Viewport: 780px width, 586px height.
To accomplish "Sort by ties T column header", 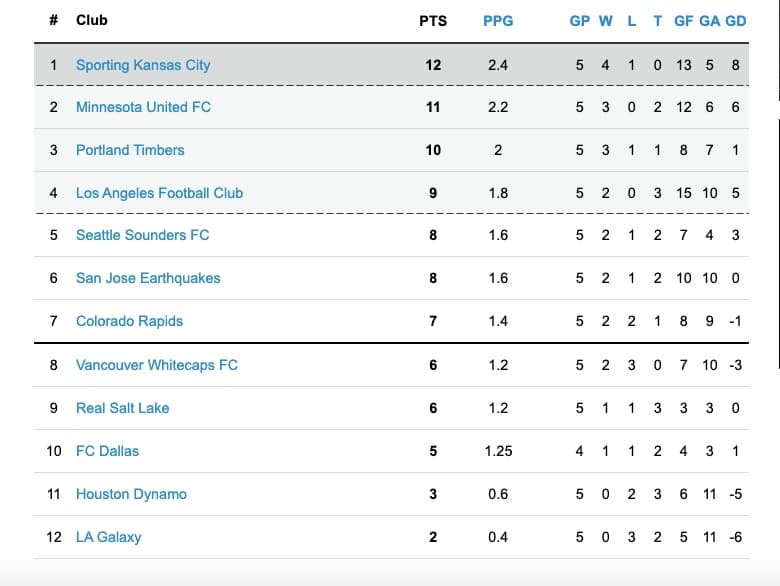I will click(x=657, y=20).
